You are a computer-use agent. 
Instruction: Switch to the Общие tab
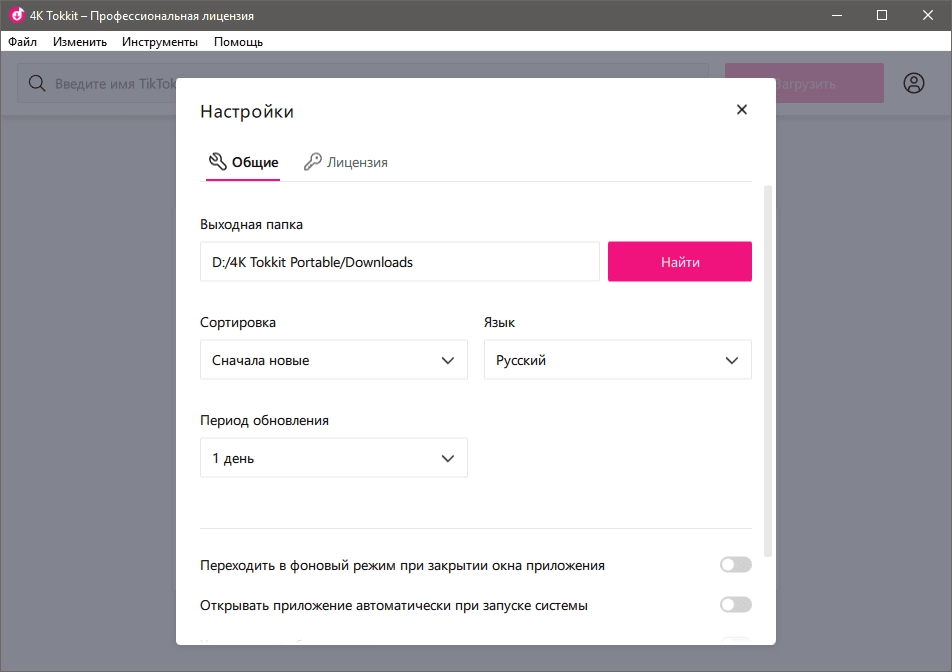tap(243, 162)
